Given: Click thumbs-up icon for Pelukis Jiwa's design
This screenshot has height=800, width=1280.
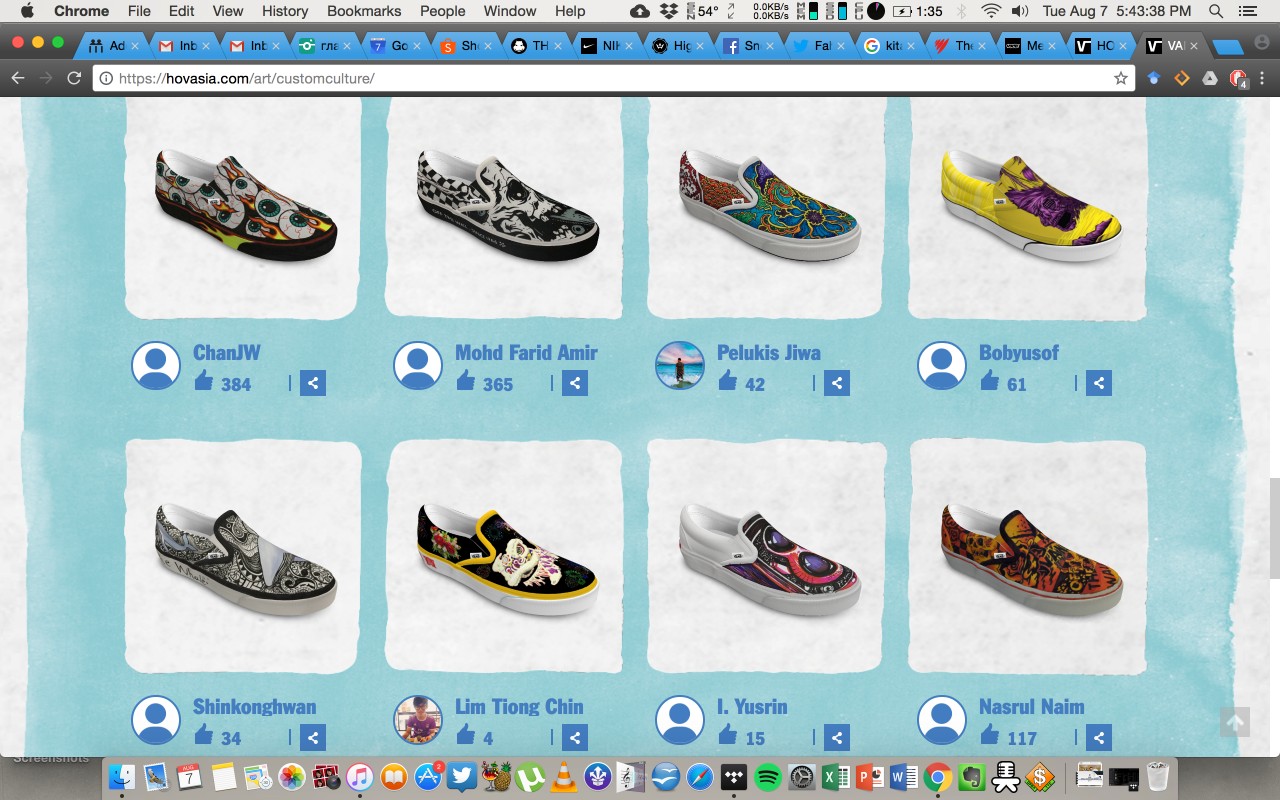Looking at the screenshot, I should click(x=728, y=381).
